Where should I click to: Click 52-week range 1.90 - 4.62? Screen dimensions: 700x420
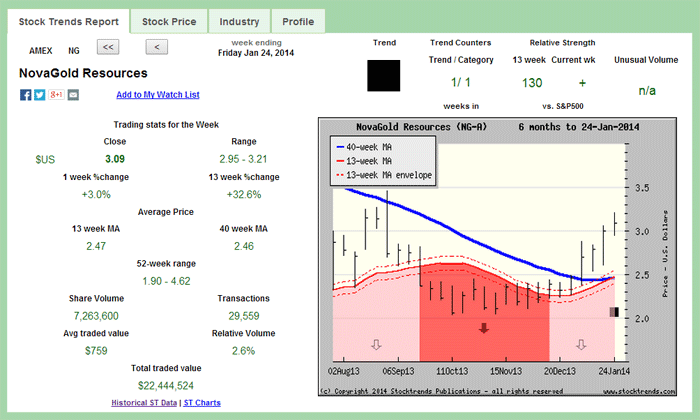[166, 281]
